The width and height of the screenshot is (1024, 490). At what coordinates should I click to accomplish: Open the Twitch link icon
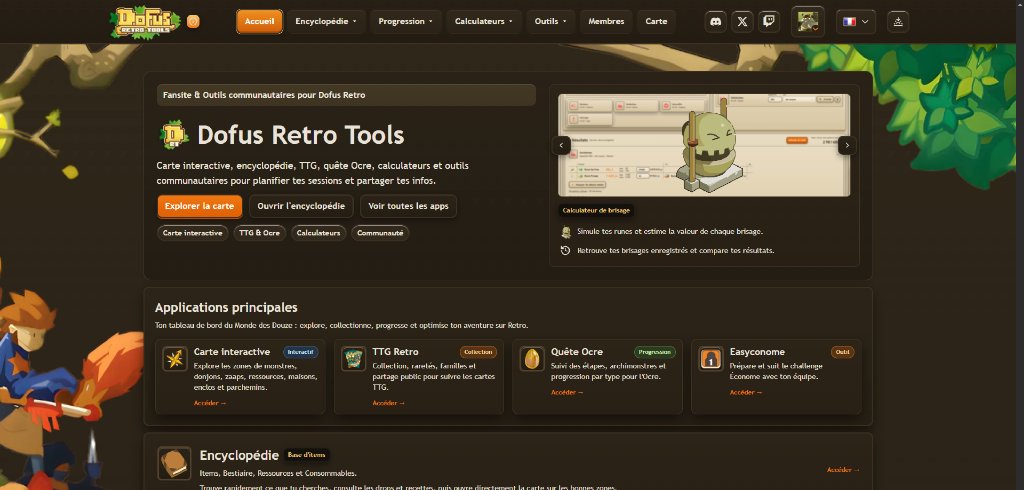769,22
